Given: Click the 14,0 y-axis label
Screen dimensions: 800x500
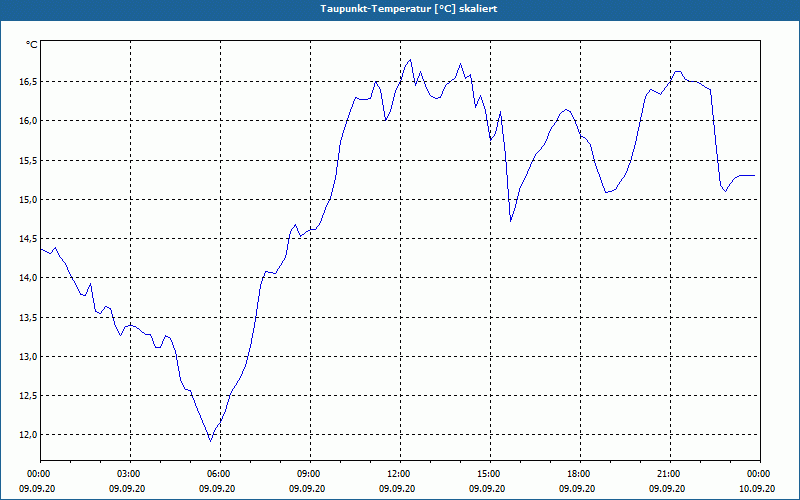Looking at the screenshot, I should click(x=28, y=278).
